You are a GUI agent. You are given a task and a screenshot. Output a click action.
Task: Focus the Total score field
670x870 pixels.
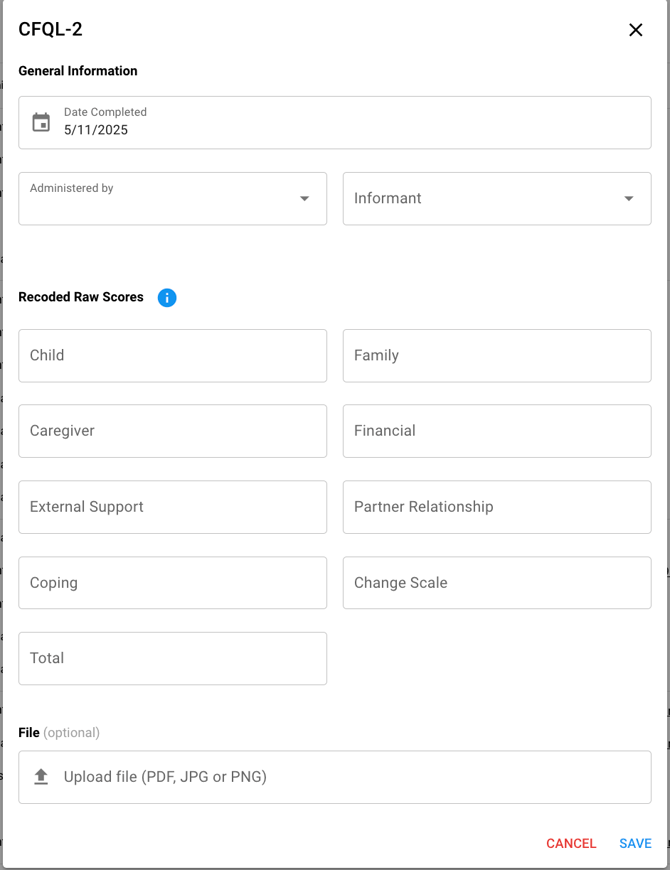tap(172, 658)
